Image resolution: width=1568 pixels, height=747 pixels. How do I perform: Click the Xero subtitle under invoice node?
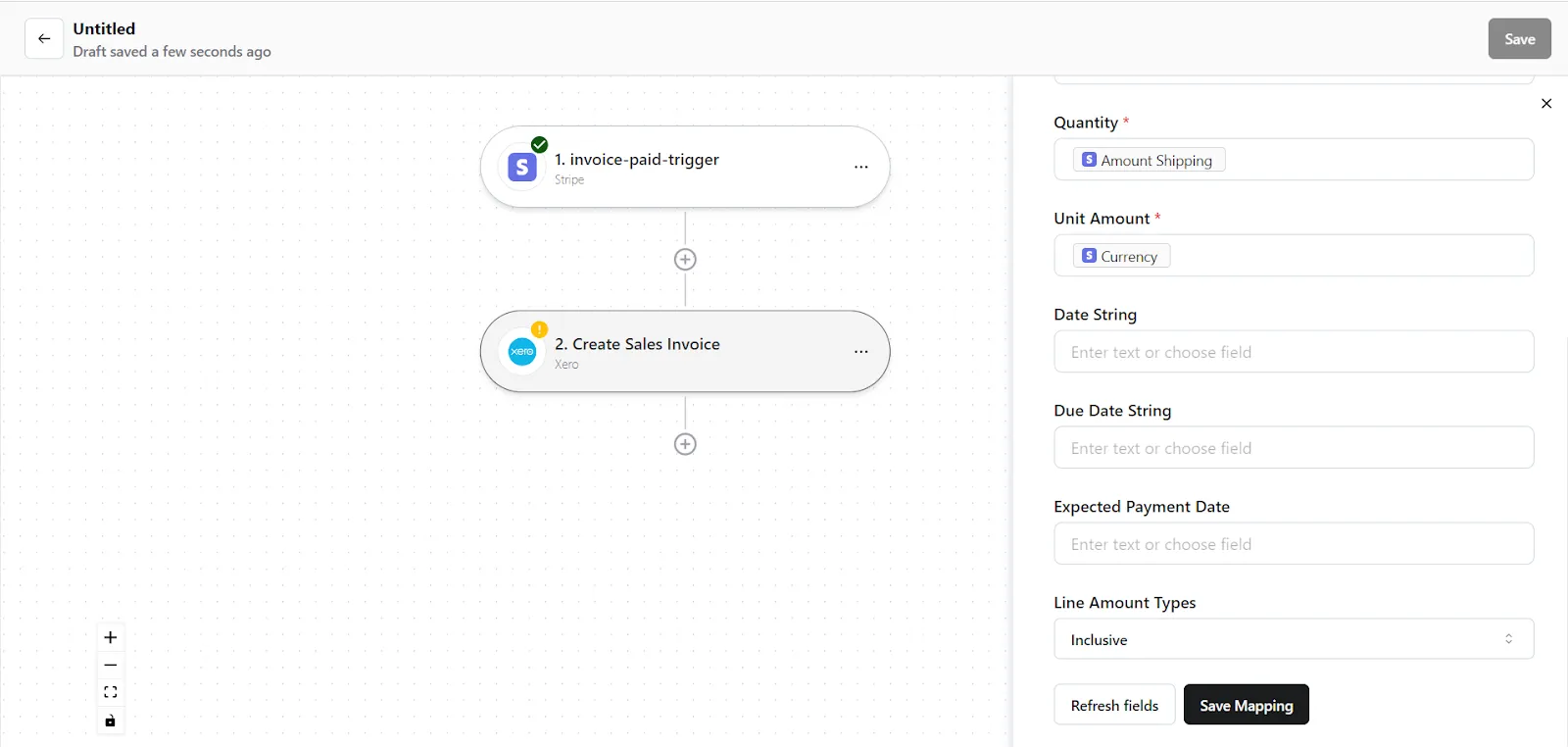pyautogui.click(x=566, y=365)
